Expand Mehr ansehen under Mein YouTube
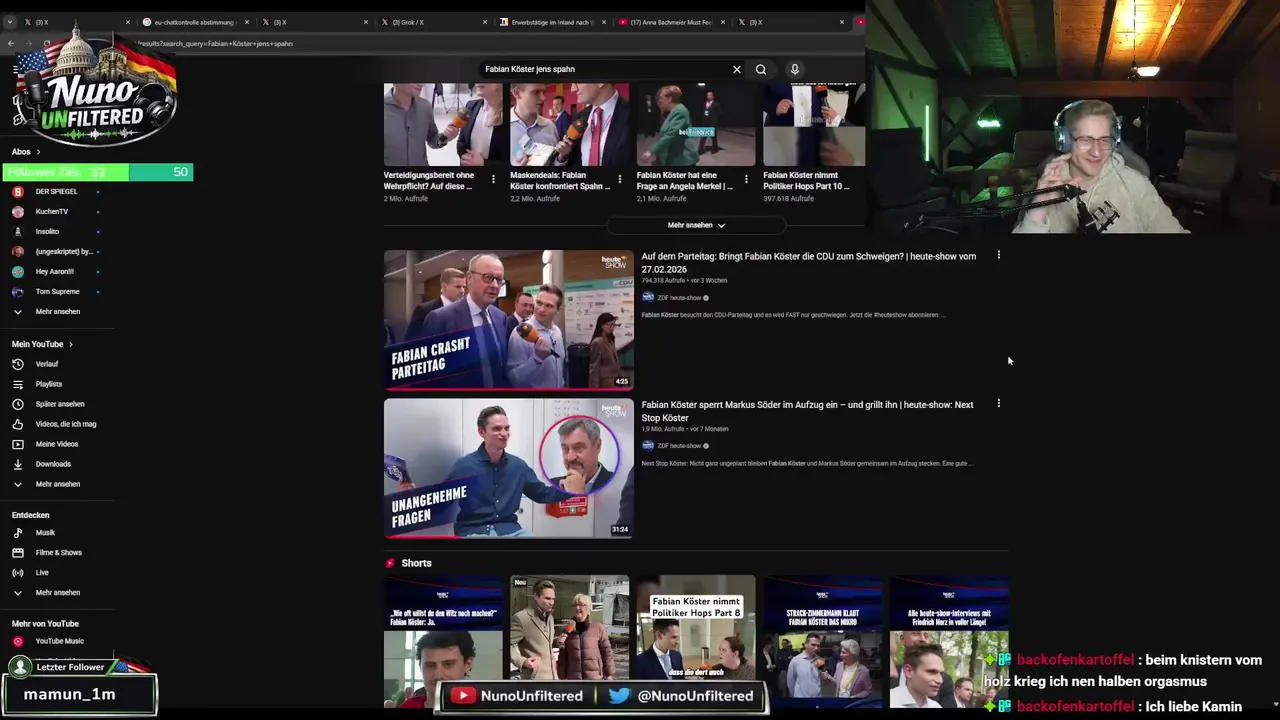 pos(57,484)
